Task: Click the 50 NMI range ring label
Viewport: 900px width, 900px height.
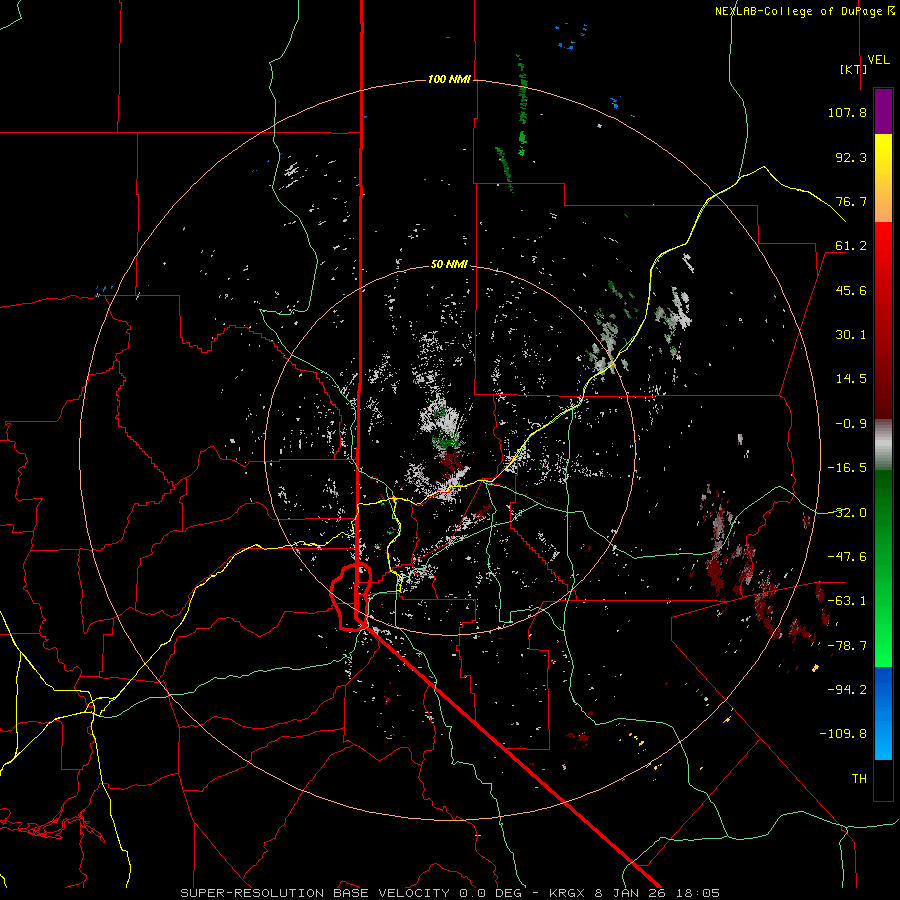Action: tap(449, 264)
